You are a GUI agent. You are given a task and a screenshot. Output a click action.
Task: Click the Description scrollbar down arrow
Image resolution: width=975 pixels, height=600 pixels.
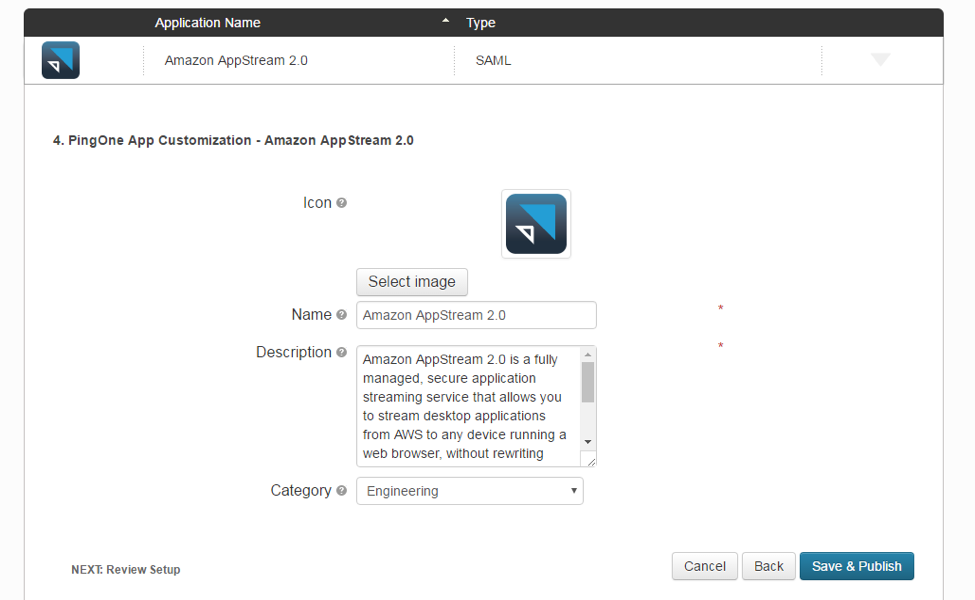coord(588,441)
